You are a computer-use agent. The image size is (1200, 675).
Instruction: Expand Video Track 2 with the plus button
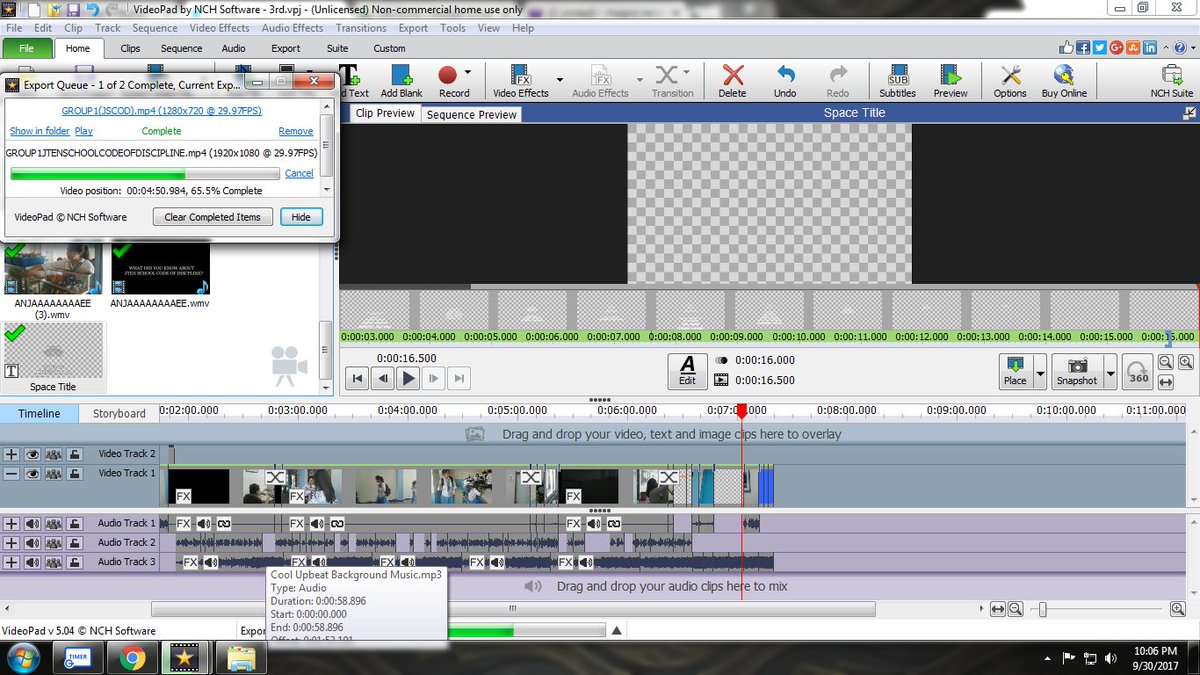[x=11, y=454]
